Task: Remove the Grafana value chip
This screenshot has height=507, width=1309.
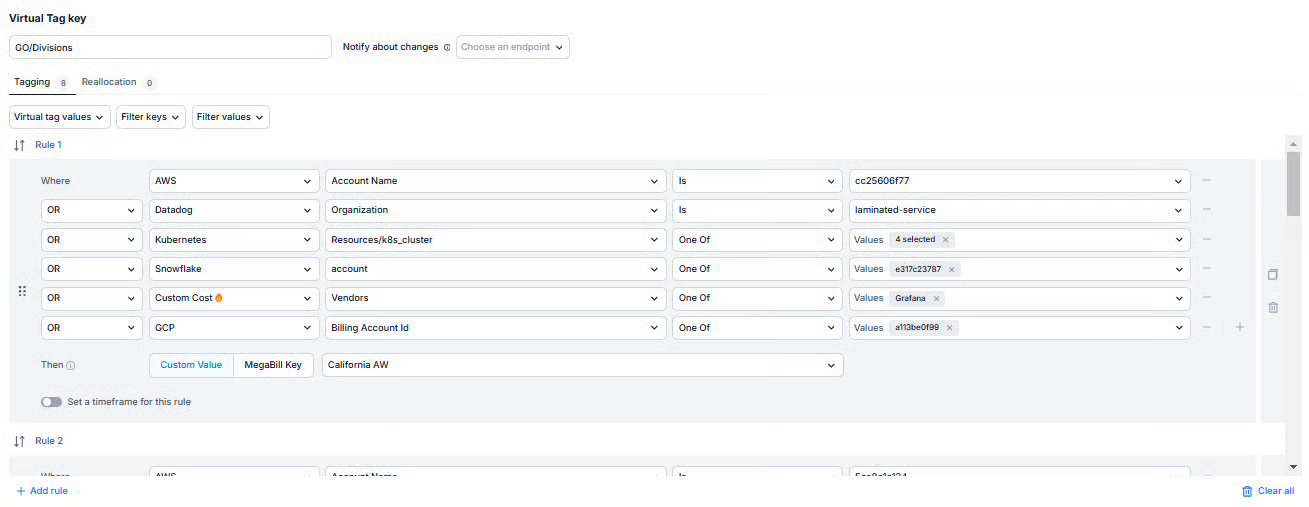Action: 936,298
